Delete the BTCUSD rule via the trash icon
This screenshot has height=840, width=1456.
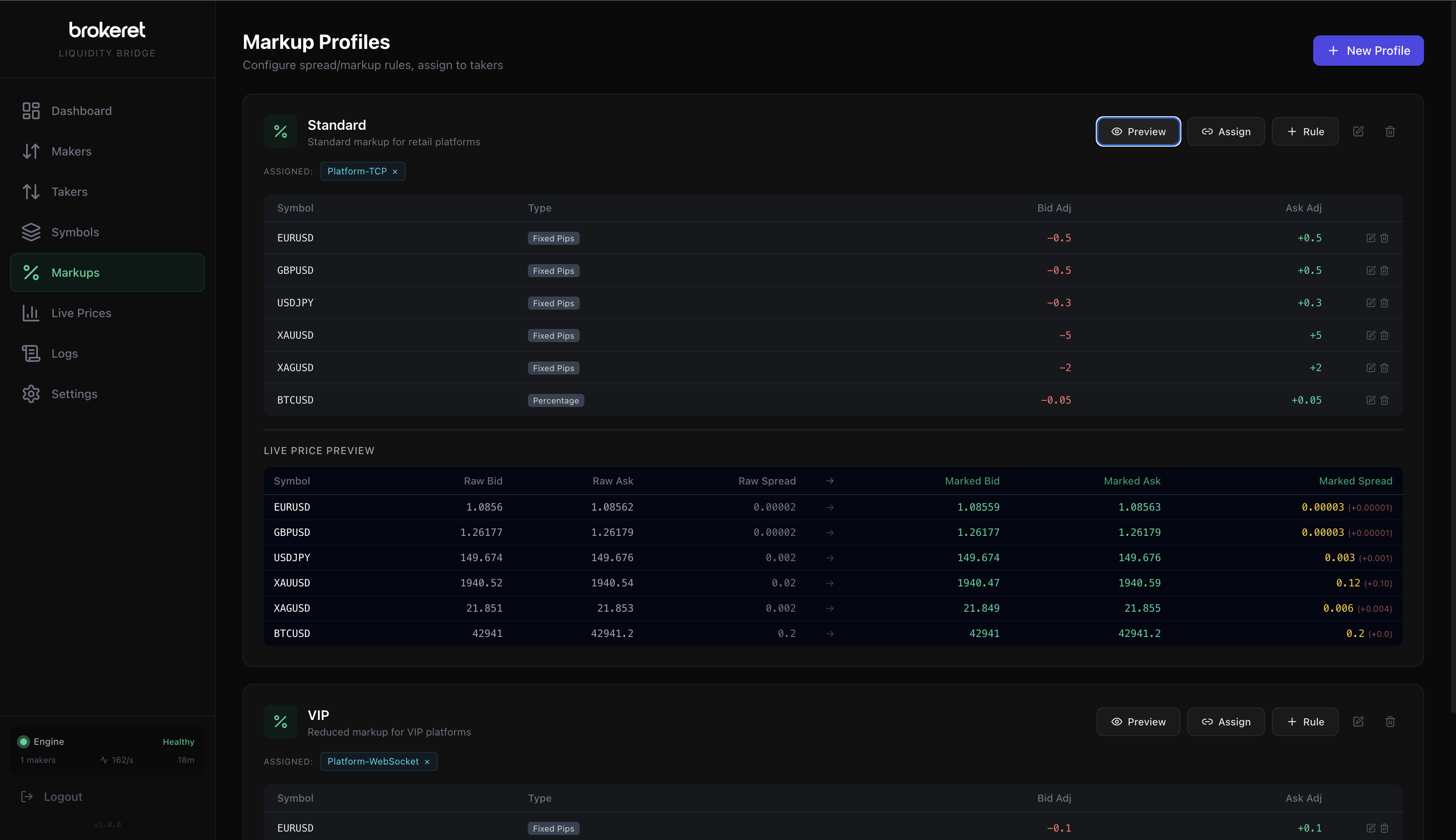[x=1384, y=400]
